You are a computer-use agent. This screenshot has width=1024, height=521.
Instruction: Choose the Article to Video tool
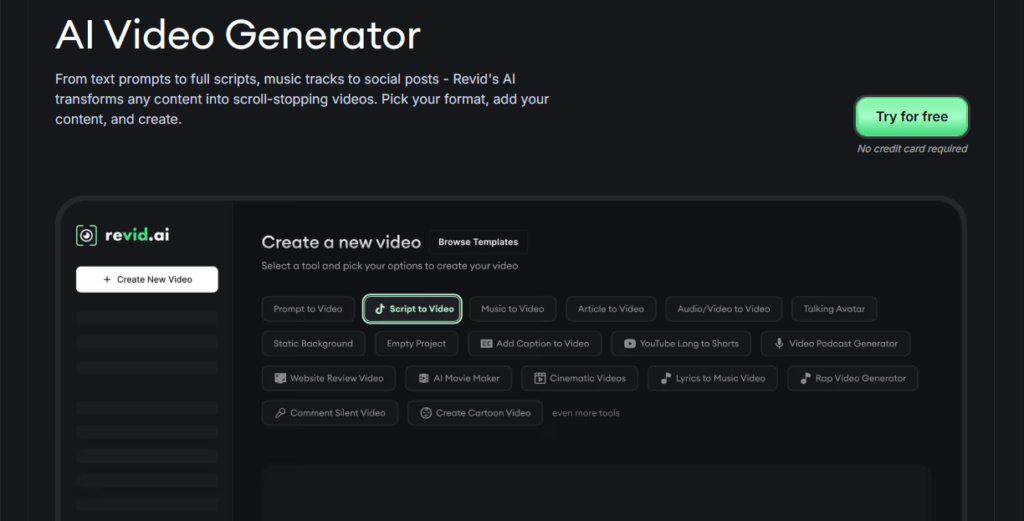(x=611, y=309)
